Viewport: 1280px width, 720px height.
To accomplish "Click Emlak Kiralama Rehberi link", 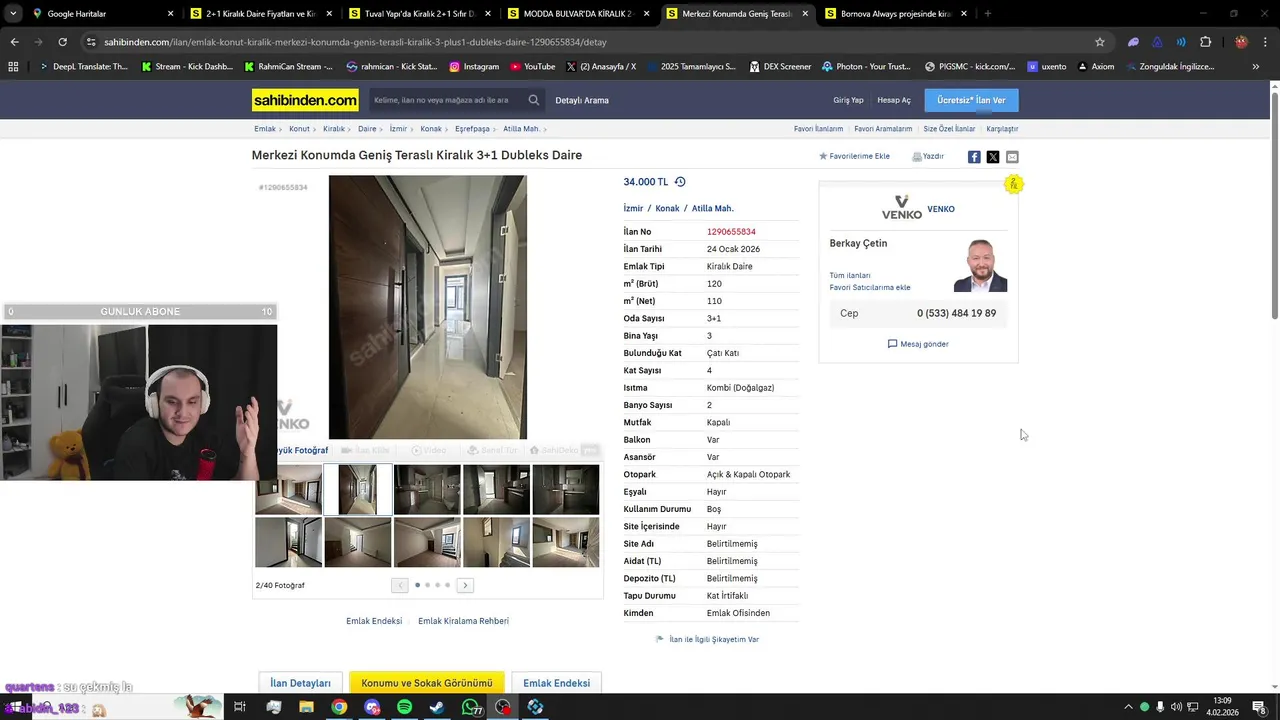I will tap(463, 621).
